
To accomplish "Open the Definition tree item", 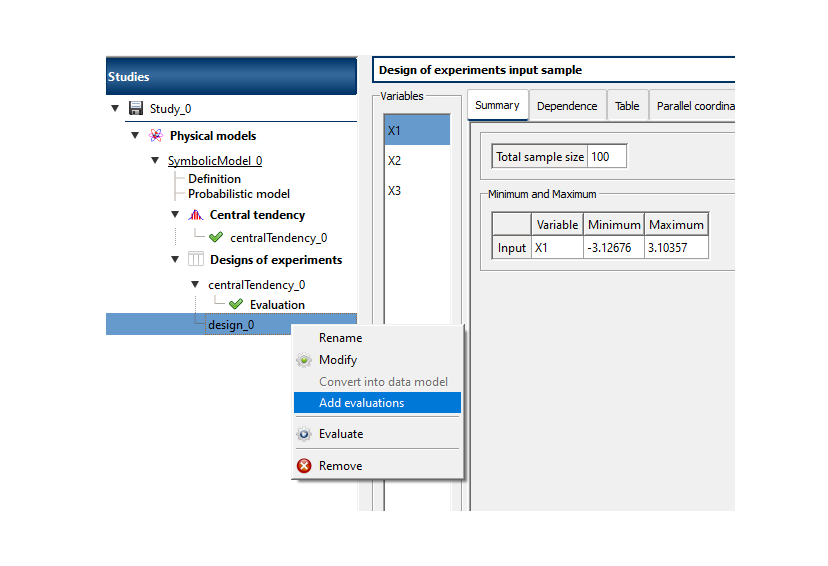I will [214, 179].
